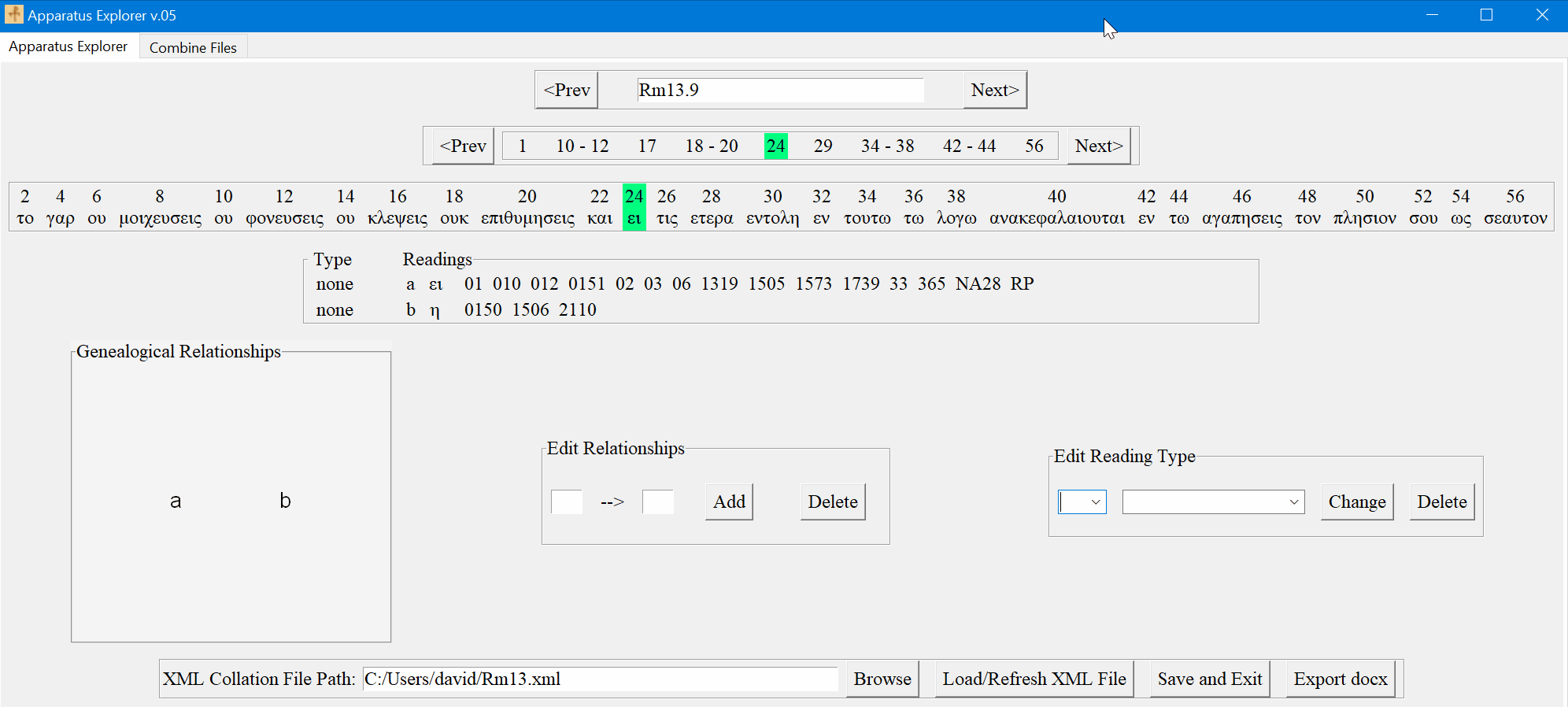1568x707 pixels.
Task: Select variant unit 34 - 38
Action: [888, 146]
